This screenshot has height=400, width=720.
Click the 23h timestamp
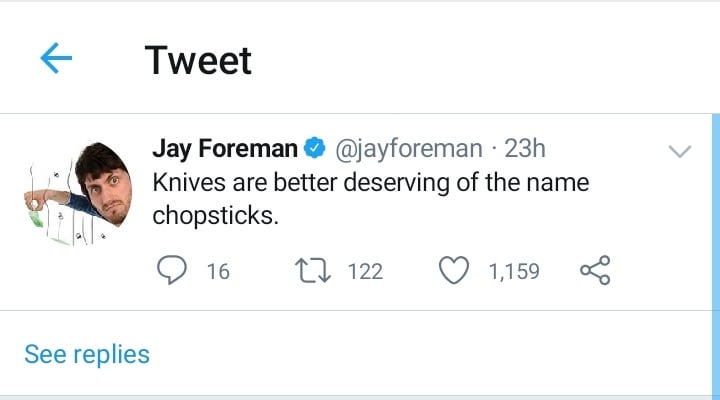(525, 150)
